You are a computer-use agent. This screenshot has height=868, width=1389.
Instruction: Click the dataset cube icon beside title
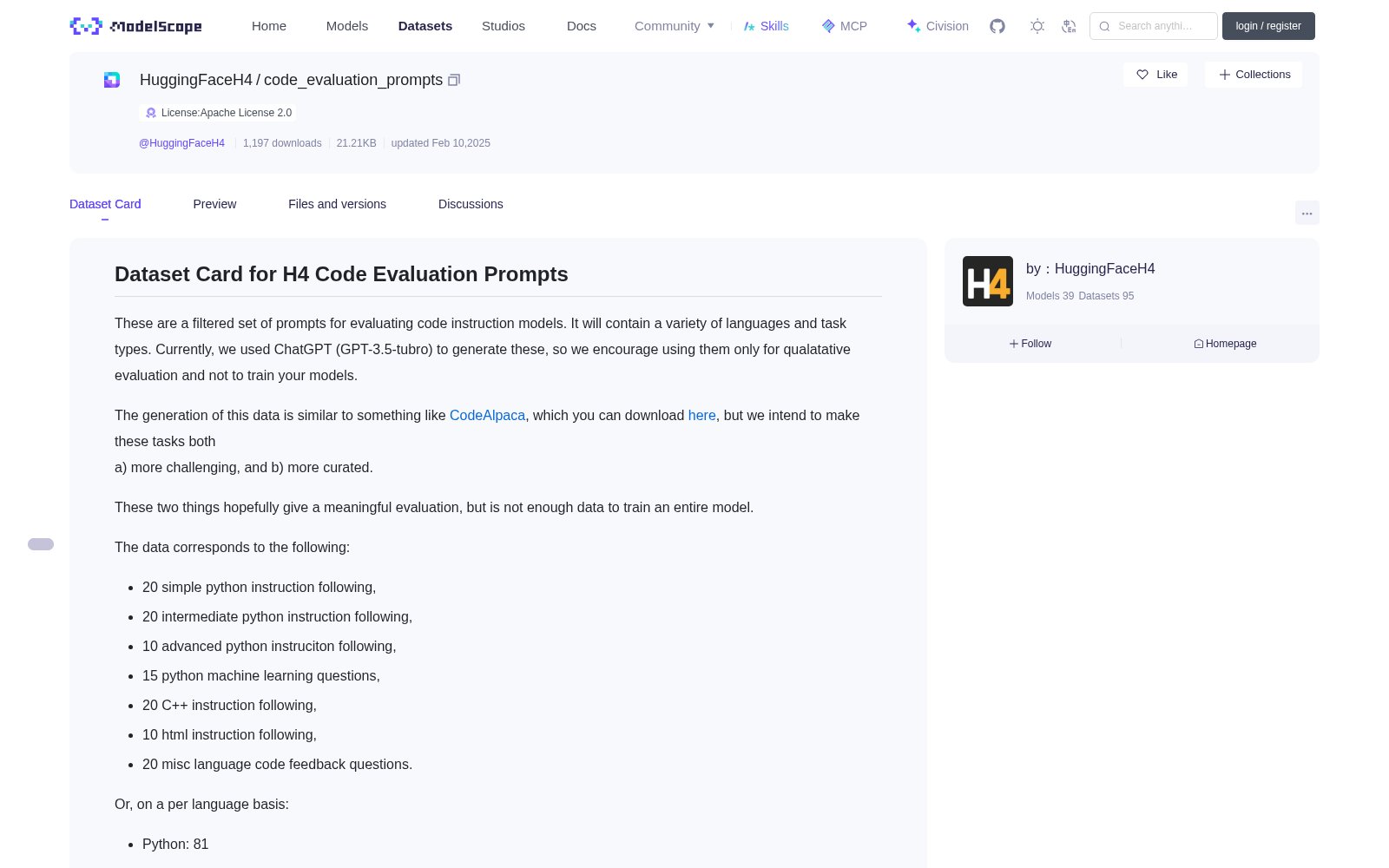tap(112, 80)
